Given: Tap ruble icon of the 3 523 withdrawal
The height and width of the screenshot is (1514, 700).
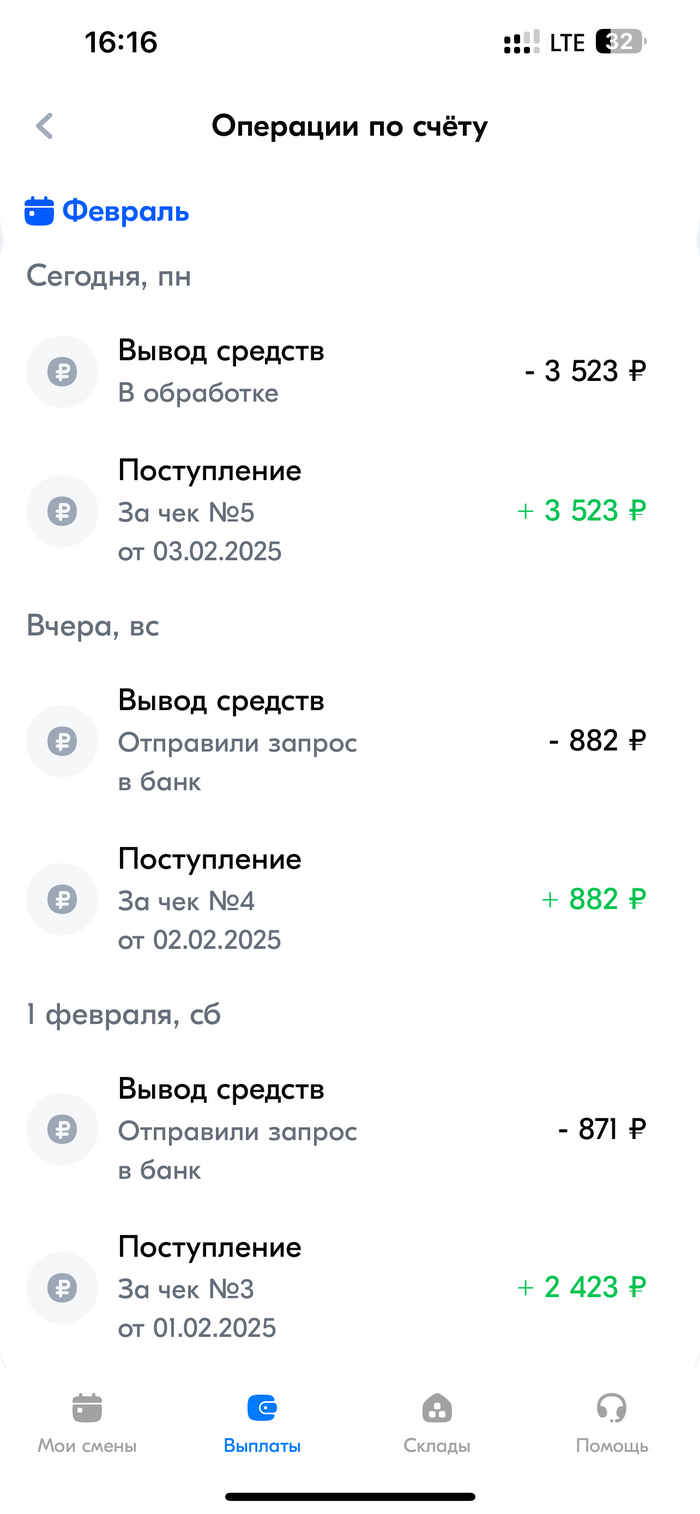Looking at the screenshot, I should pos(62,372).
